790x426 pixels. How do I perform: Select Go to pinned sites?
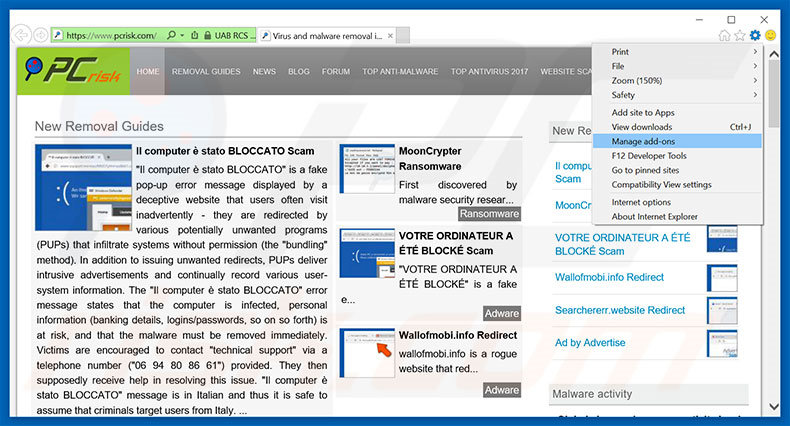tap(677, 170)
